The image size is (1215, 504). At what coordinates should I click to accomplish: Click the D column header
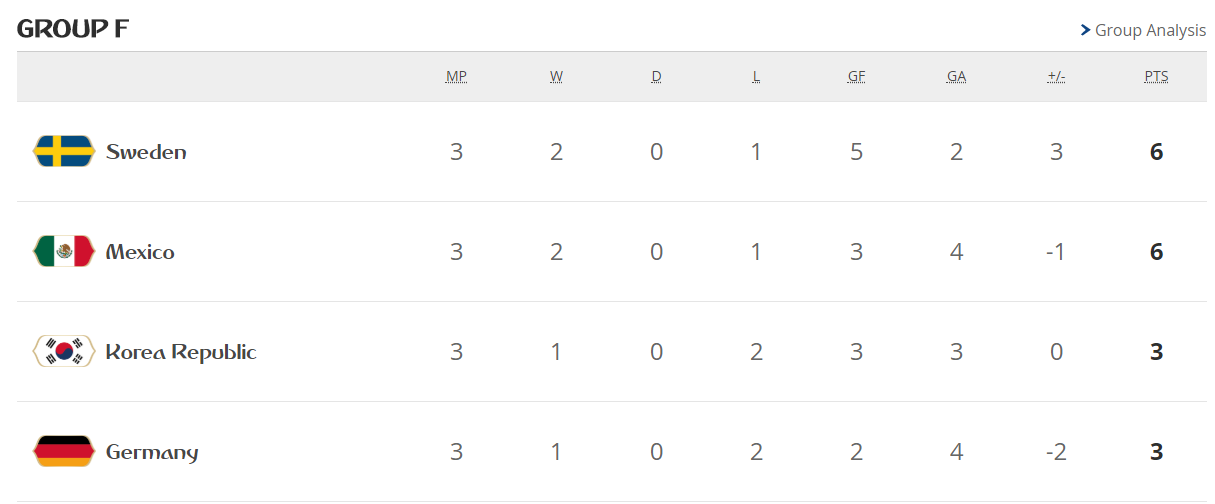(x=656, y=77)
